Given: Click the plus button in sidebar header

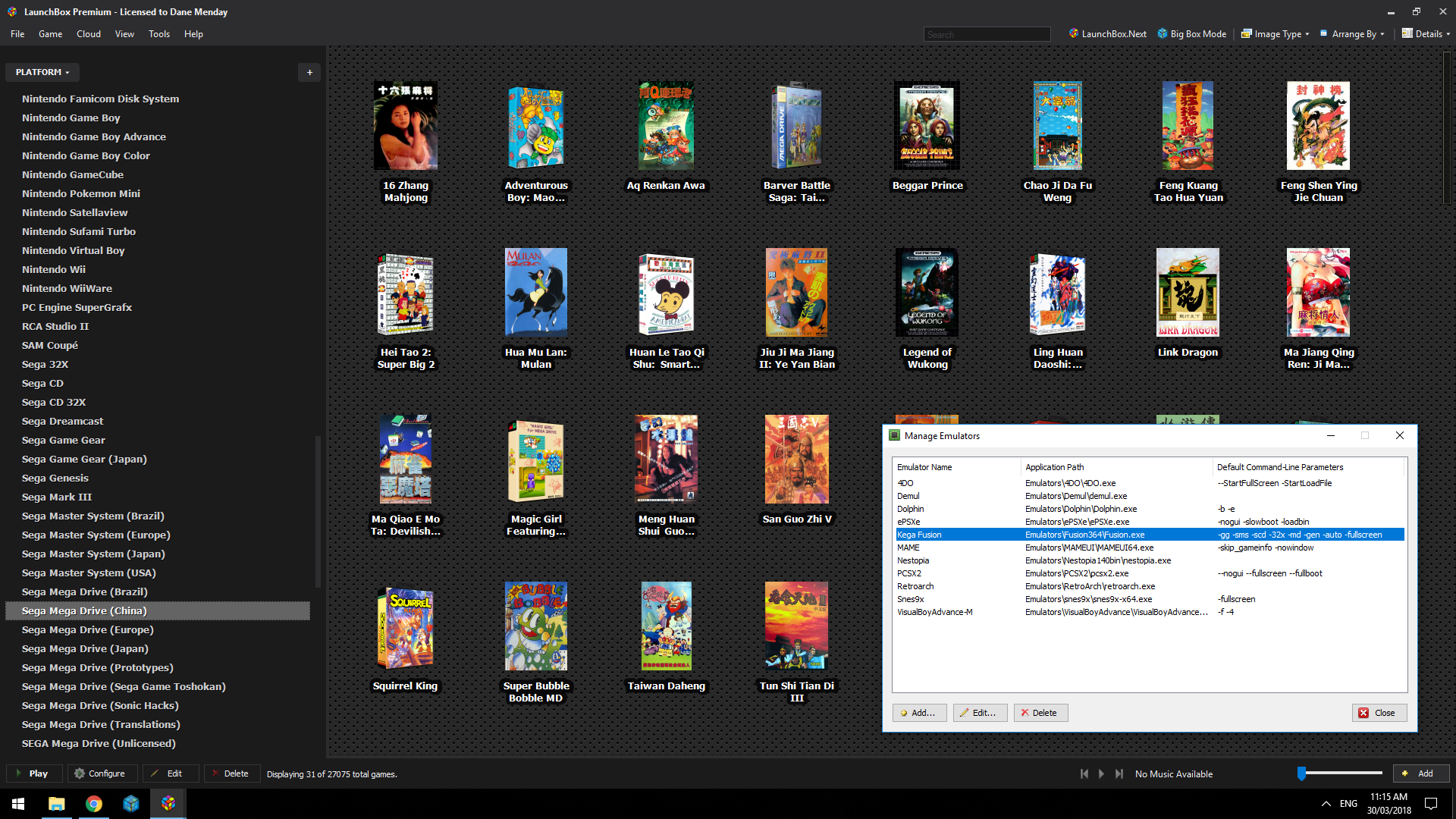Looking at the screenshot, I should click(309, 72).
